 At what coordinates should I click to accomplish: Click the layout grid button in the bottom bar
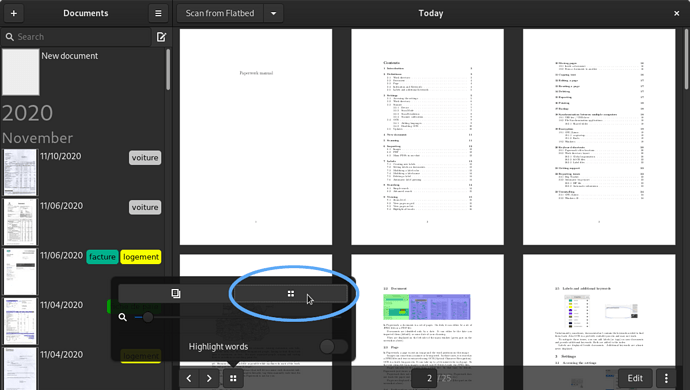pos(233,378)
